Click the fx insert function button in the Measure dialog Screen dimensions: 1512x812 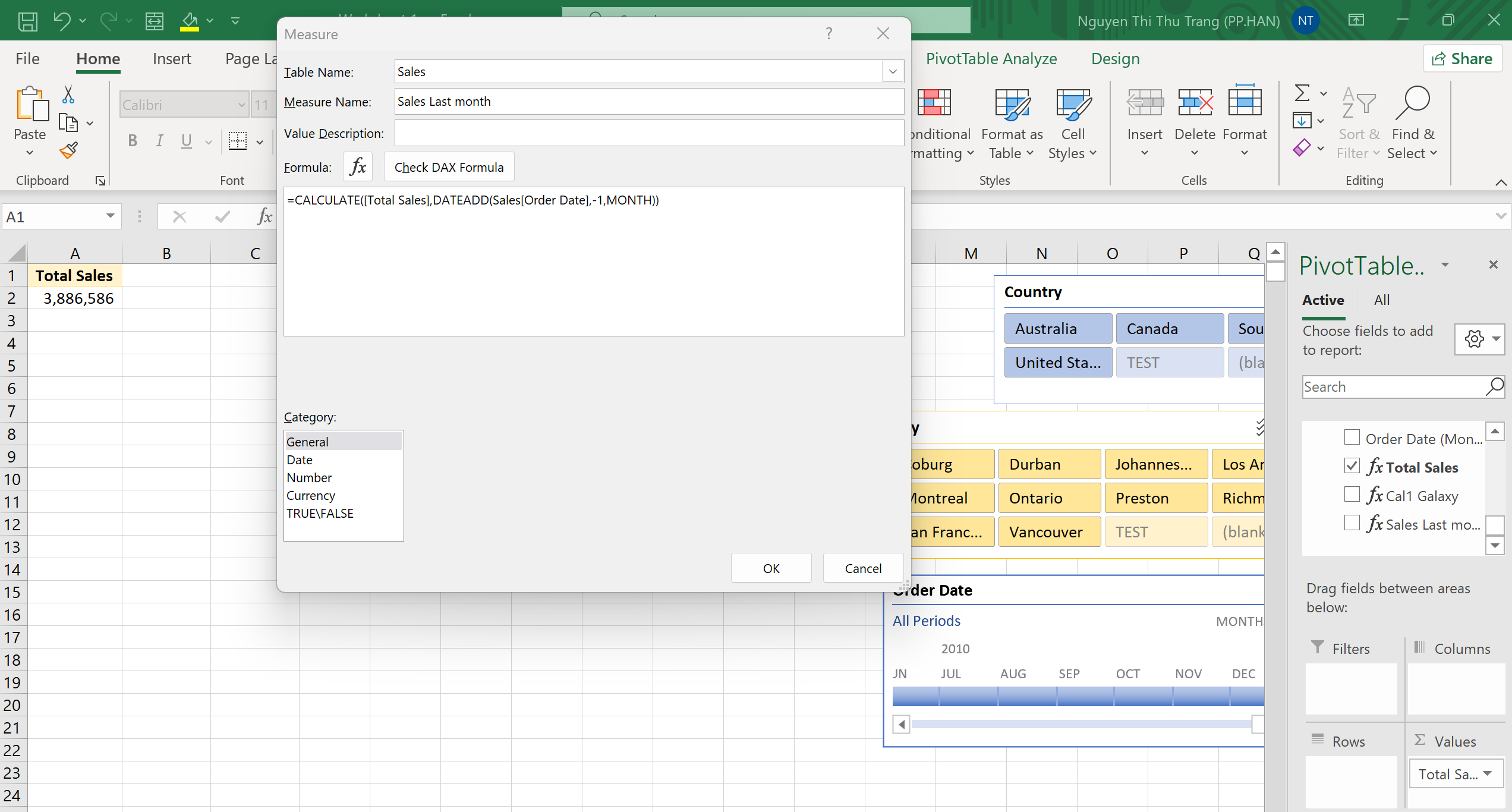358,167
